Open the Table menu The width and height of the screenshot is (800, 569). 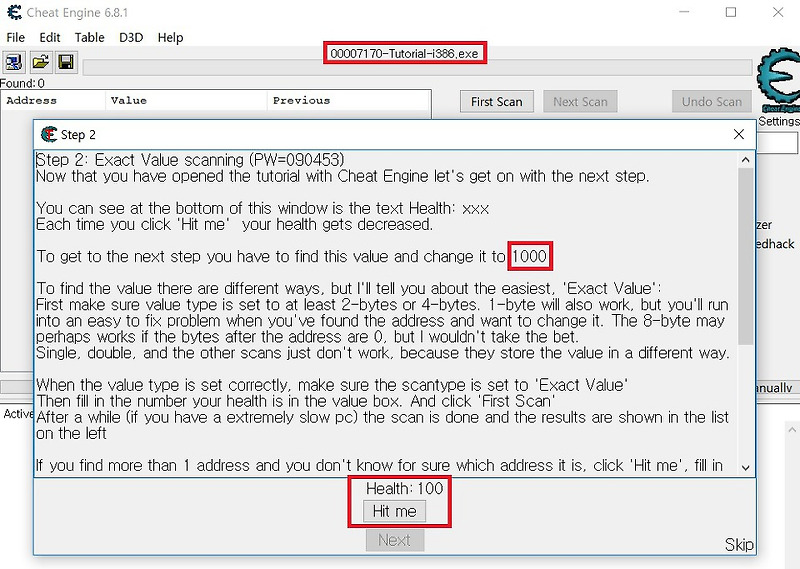click(x=89, y=38)
